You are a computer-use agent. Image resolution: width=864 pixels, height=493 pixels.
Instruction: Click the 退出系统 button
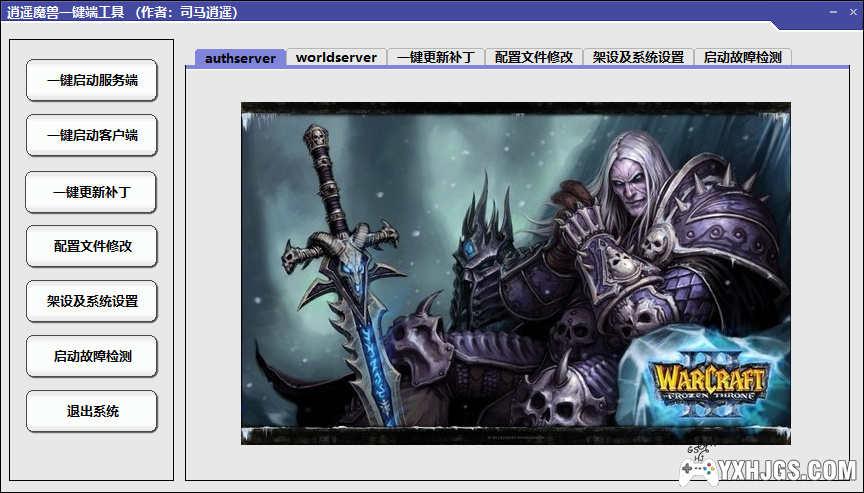(92, 411)
